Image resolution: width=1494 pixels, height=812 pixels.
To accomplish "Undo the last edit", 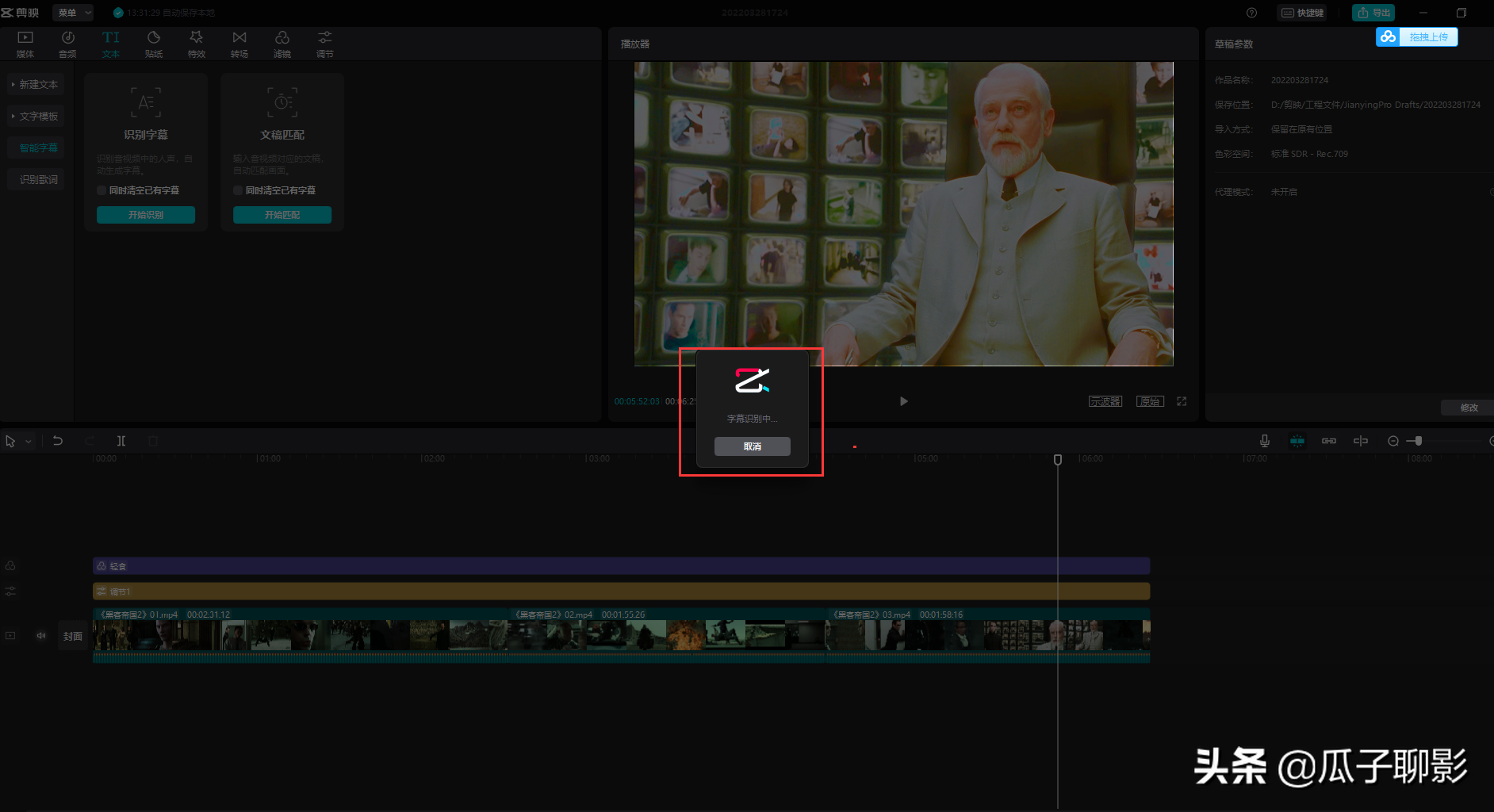I will pos(58,441).
